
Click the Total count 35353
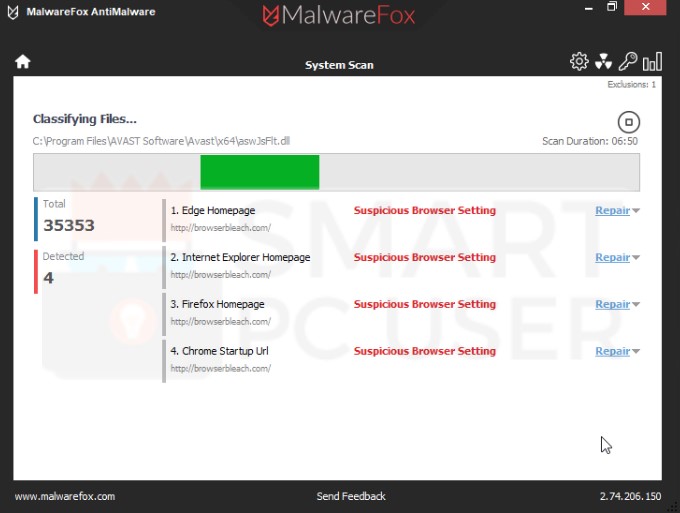[69, 225]
